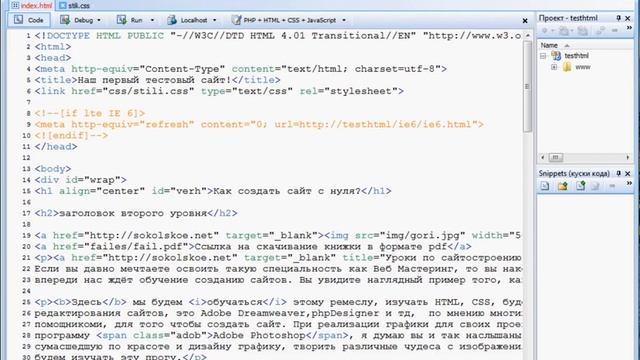Click the closing '</head>' tag
Image resolution: width=640 pixels, height=360 pixels.
pos(56,147)
